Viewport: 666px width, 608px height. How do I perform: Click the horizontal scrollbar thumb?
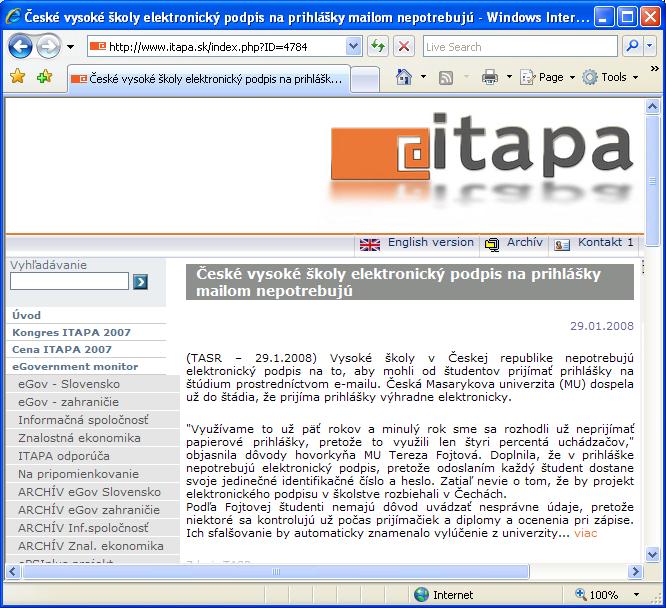click(x=276, y=571)
